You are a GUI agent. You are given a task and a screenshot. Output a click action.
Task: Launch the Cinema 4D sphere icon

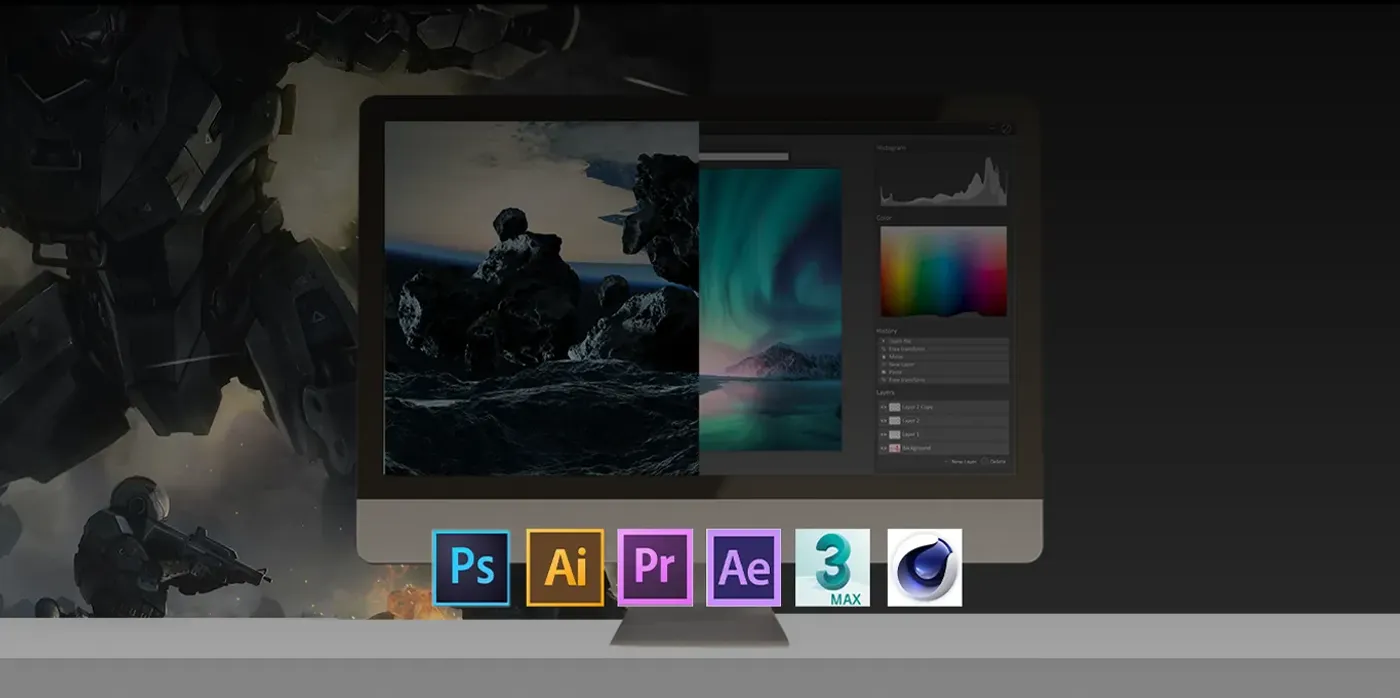pyautogui.click(x=924, y=568)
